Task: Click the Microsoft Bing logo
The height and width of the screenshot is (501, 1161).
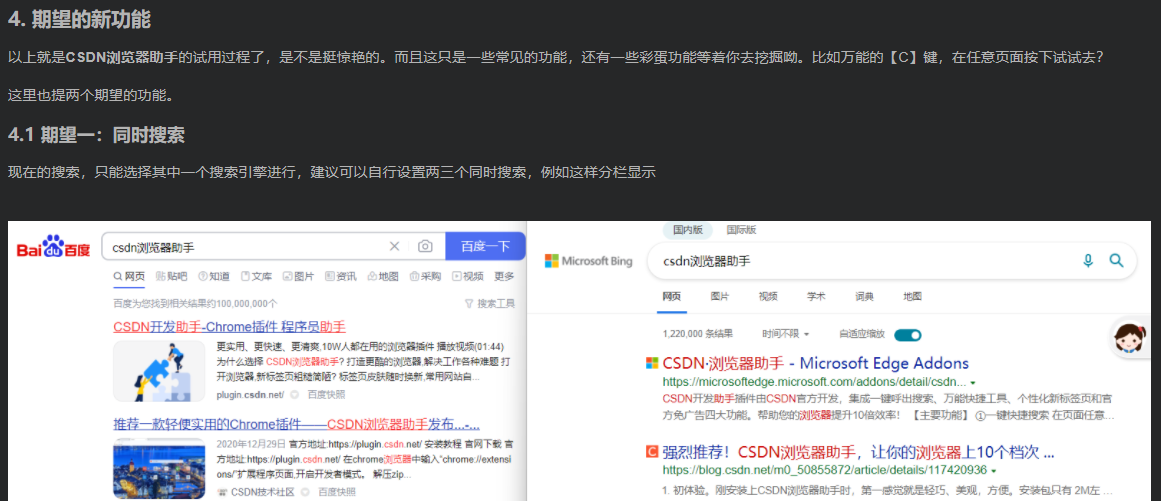Action: (x=588, y=260)
